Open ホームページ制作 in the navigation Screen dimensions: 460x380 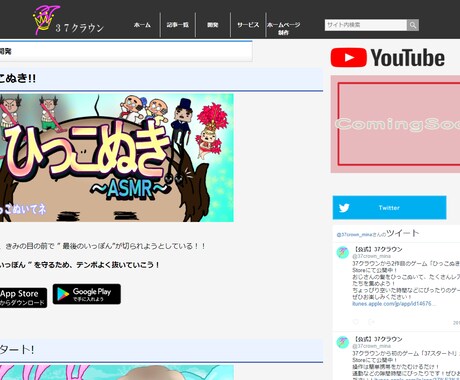[x=283, y=29]
